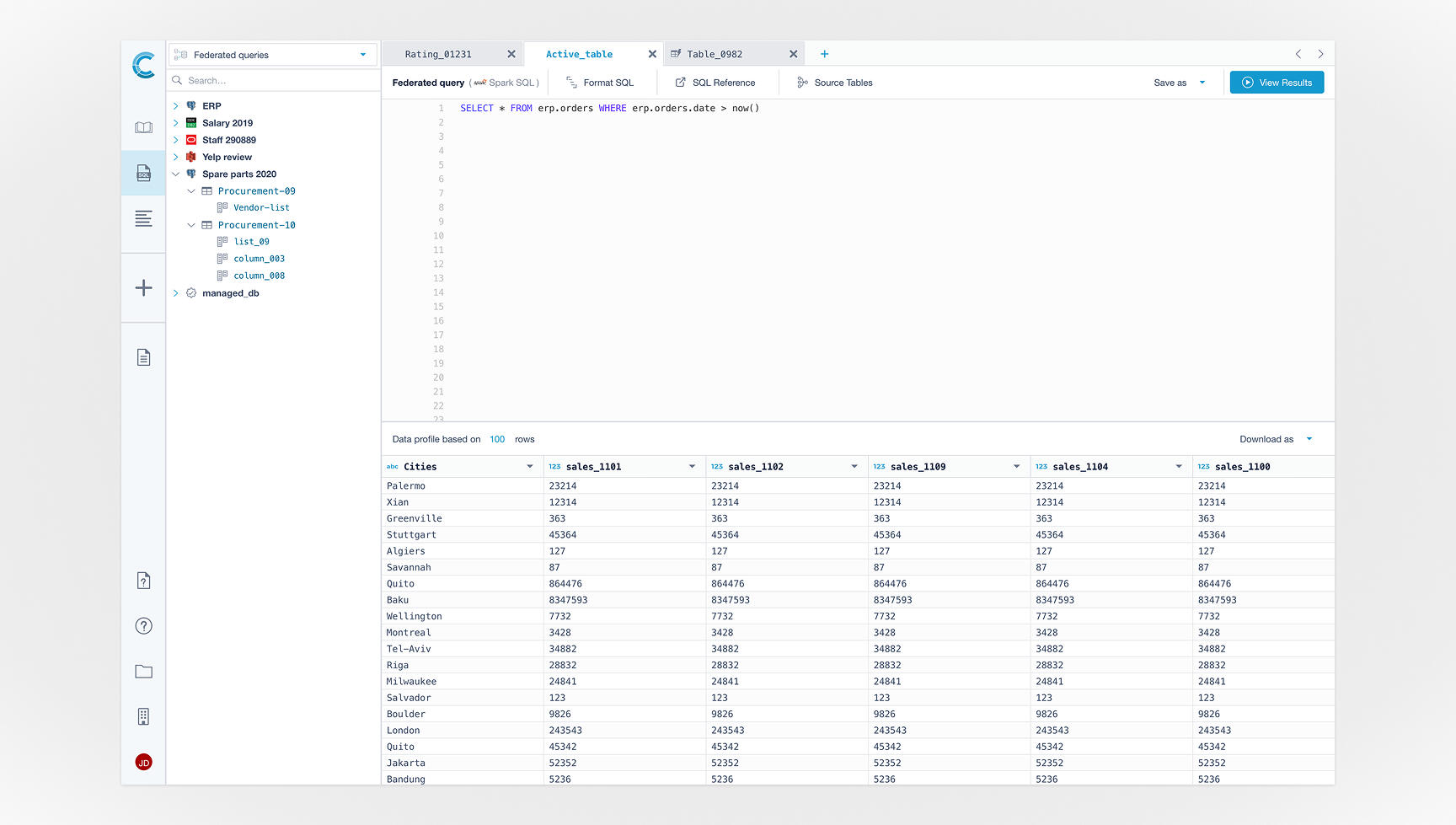Open the SQL editor icon in sidebar
This screenshot has height=825, width=1456.
point(143,173)
